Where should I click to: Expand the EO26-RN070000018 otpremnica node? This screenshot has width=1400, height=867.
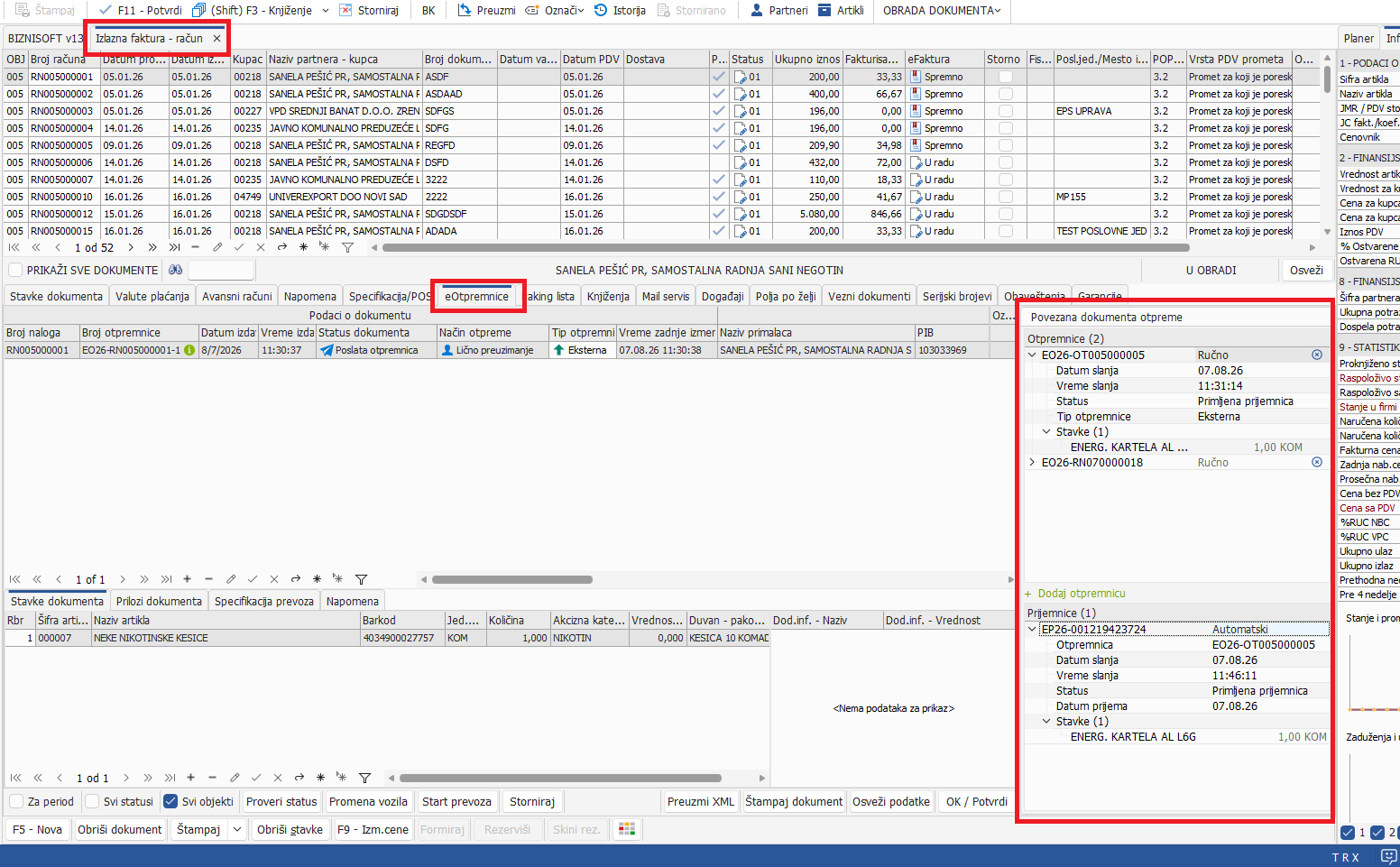tap(1032, 462)
